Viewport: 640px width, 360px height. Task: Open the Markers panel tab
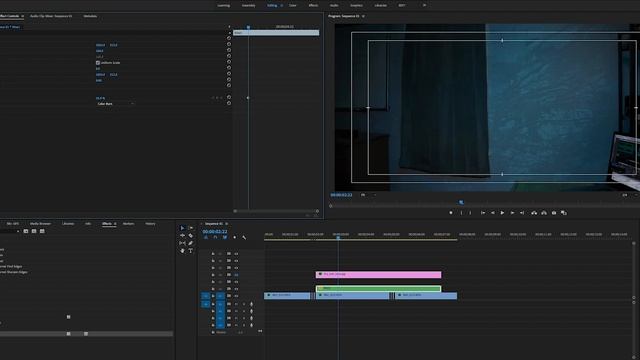tap(129, 224)
